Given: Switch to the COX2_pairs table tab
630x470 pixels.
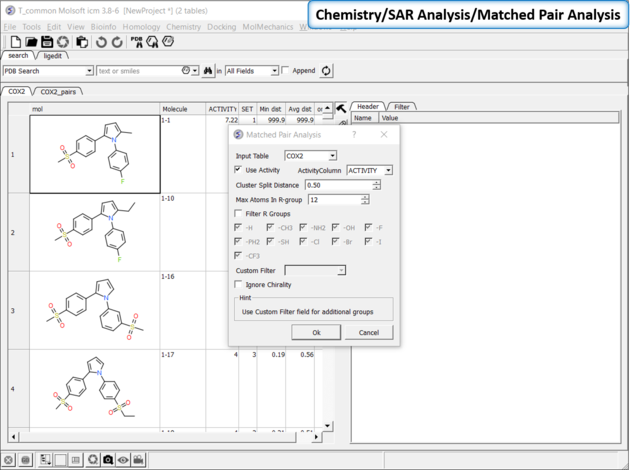Looking at the screenshot, I should pos(60,91).
